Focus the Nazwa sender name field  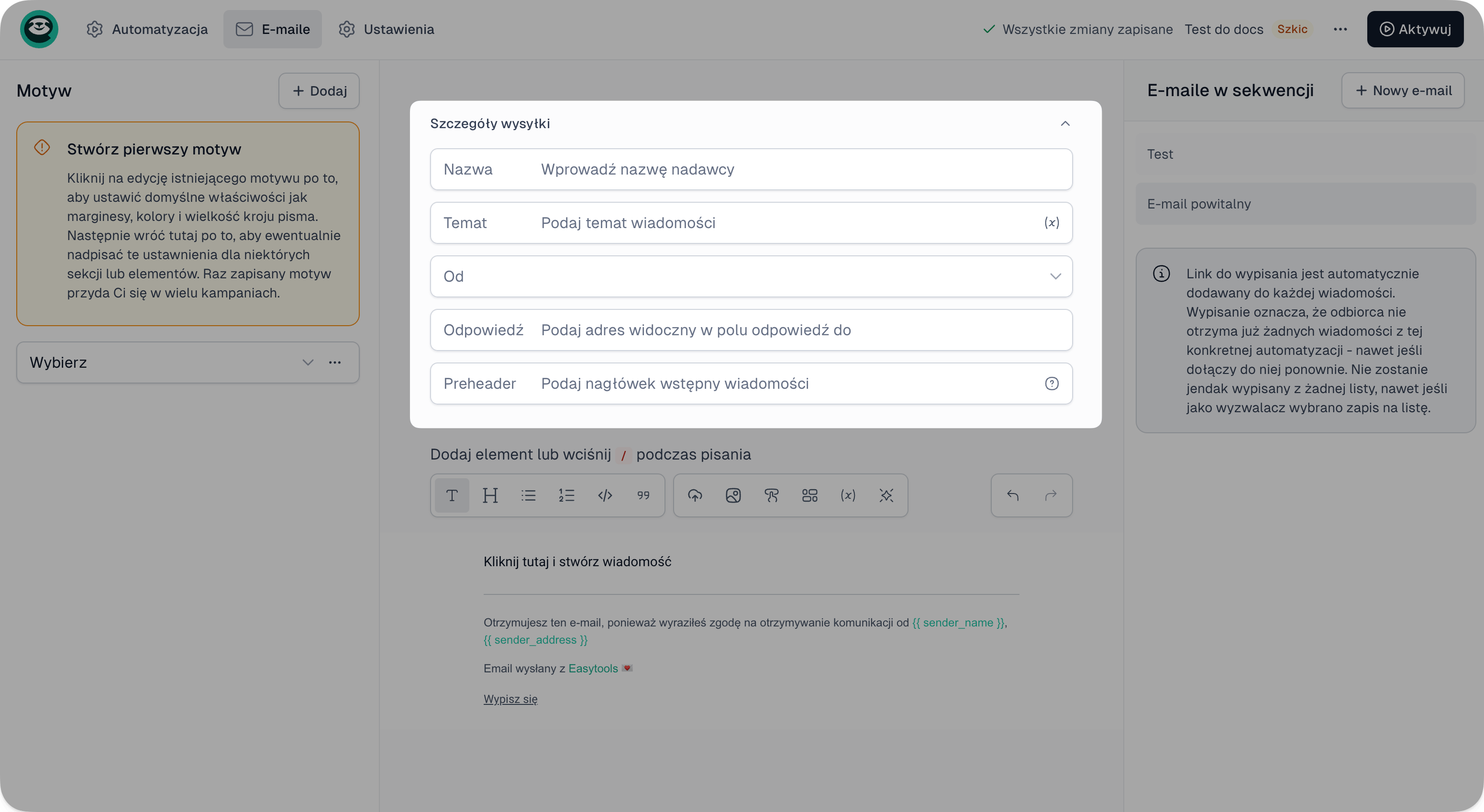pyautogui.click(x=751, y=169)
